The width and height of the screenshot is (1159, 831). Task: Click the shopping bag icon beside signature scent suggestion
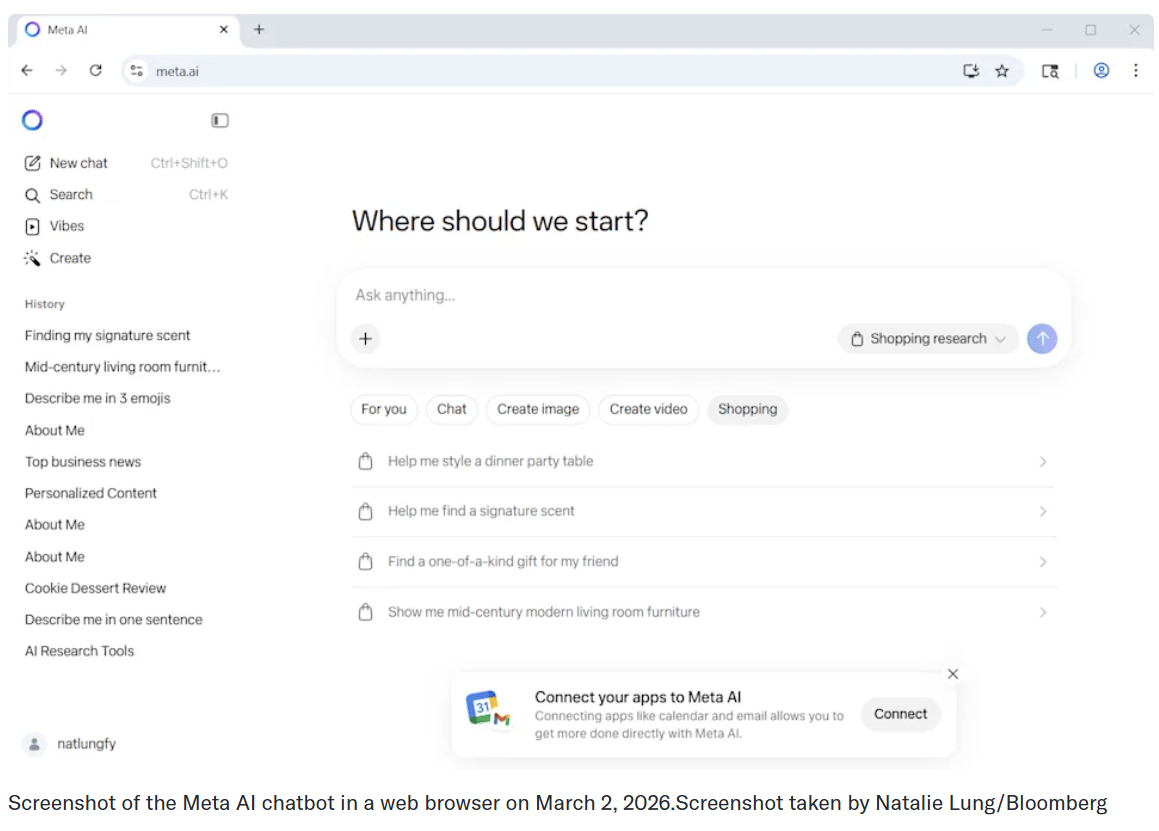(x=365, y=512)
